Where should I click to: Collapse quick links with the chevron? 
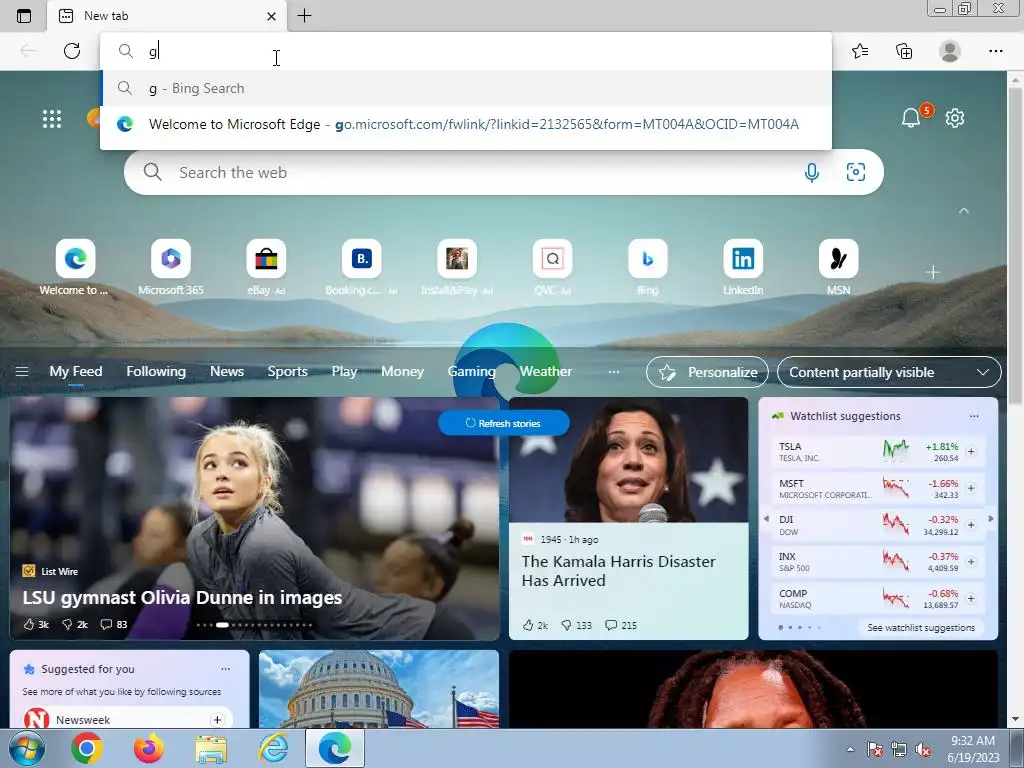point(964,211)
